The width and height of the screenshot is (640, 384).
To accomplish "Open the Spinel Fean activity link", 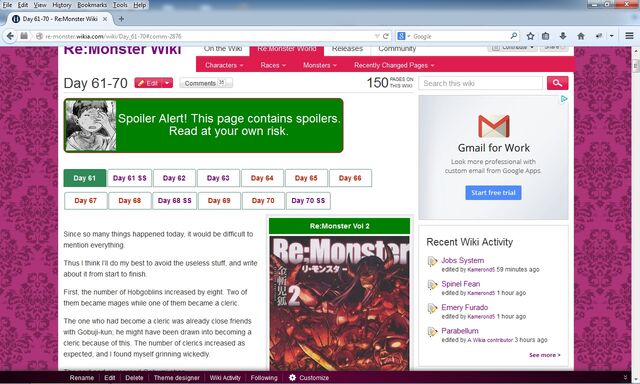I will pyautogui.click(x=460, y=284).
